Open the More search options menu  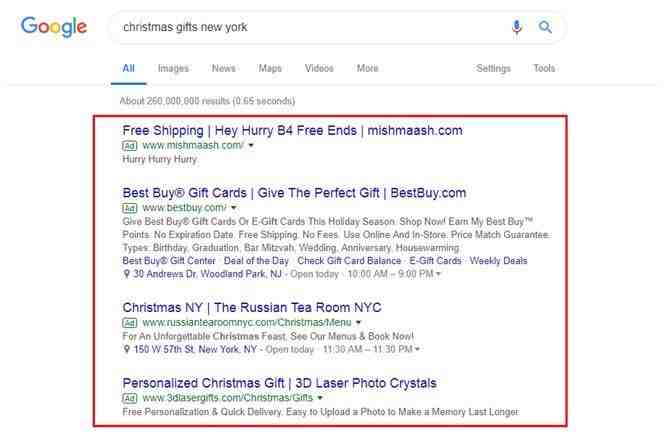tap(367, 68)
